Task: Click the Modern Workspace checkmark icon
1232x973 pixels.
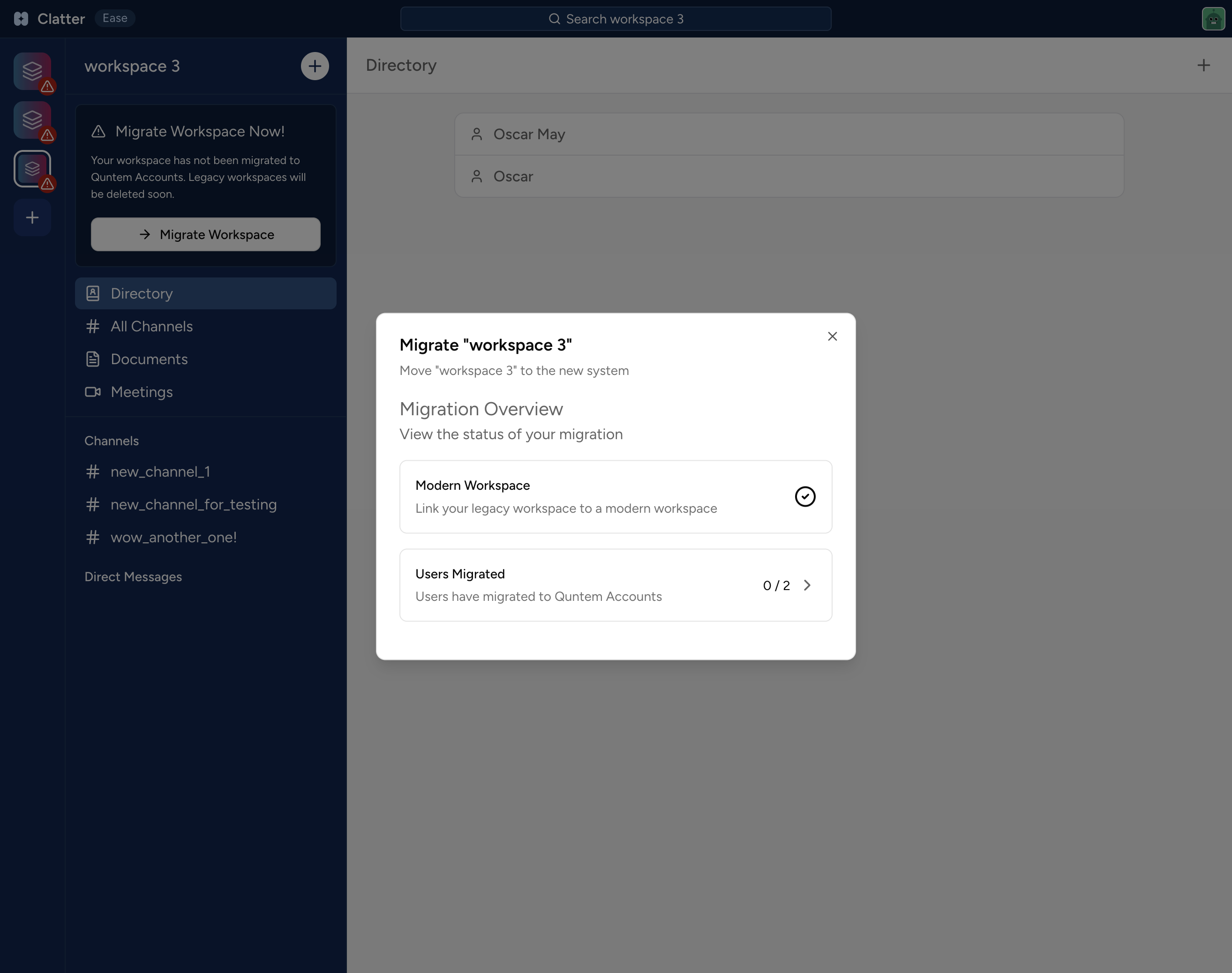Action: tap(804, 496)
